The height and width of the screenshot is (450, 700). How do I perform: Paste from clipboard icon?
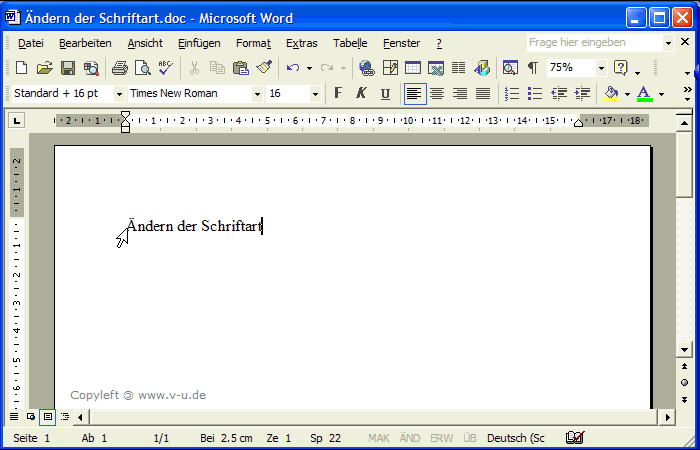(x=241, y=68)
